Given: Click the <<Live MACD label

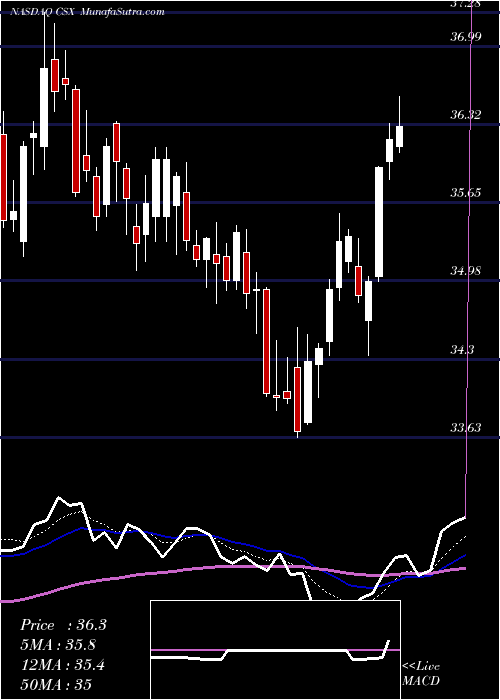Looking at the screenshot, I should click(x=421, y=674).
